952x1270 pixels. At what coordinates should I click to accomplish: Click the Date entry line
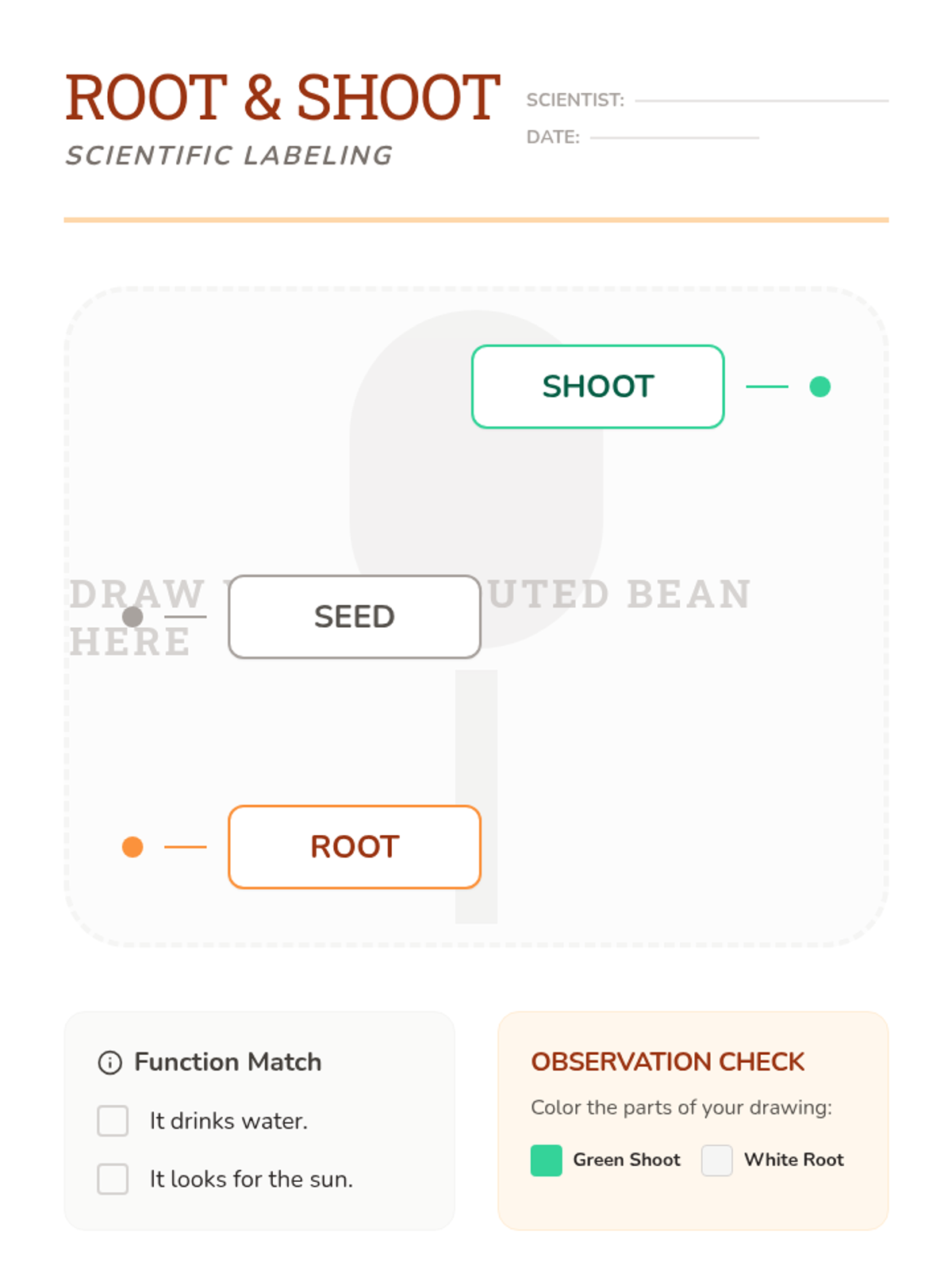click(674, 137)
